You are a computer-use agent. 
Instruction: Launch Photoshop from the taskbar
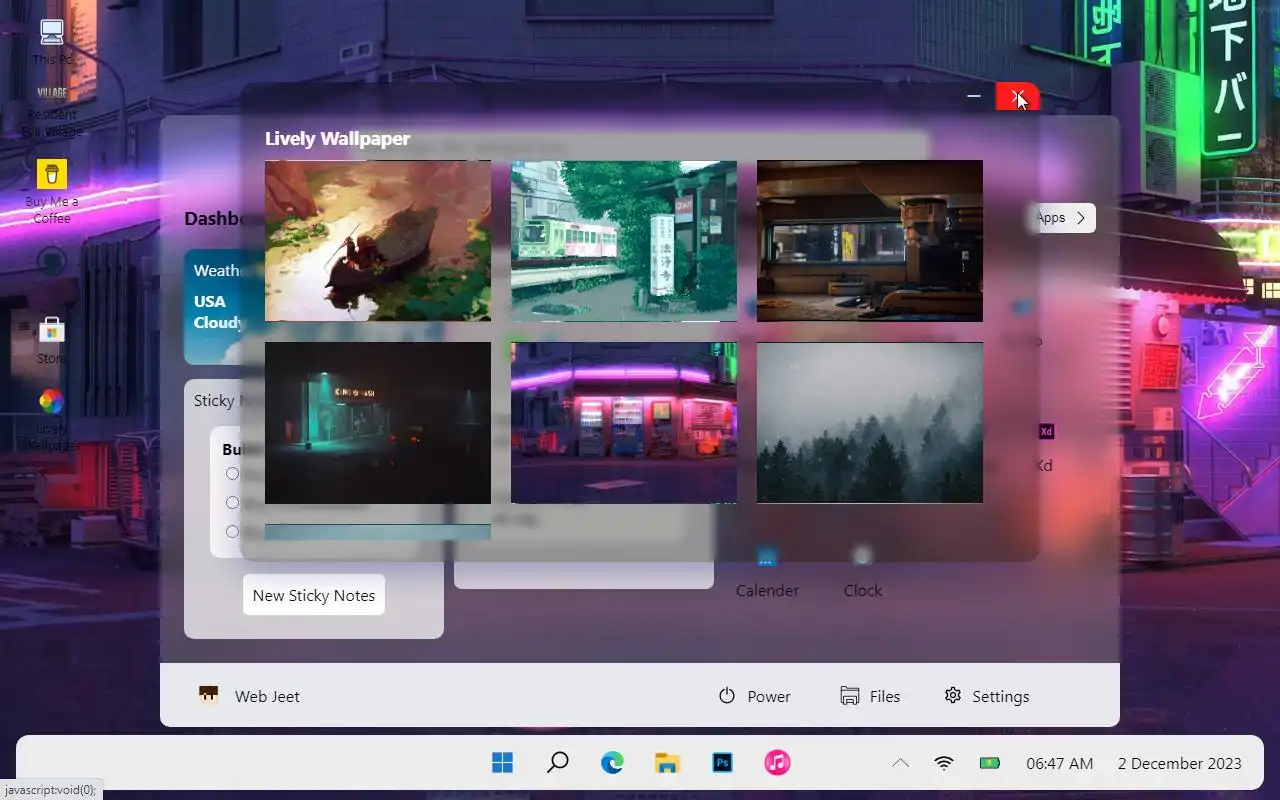(722, 763)
